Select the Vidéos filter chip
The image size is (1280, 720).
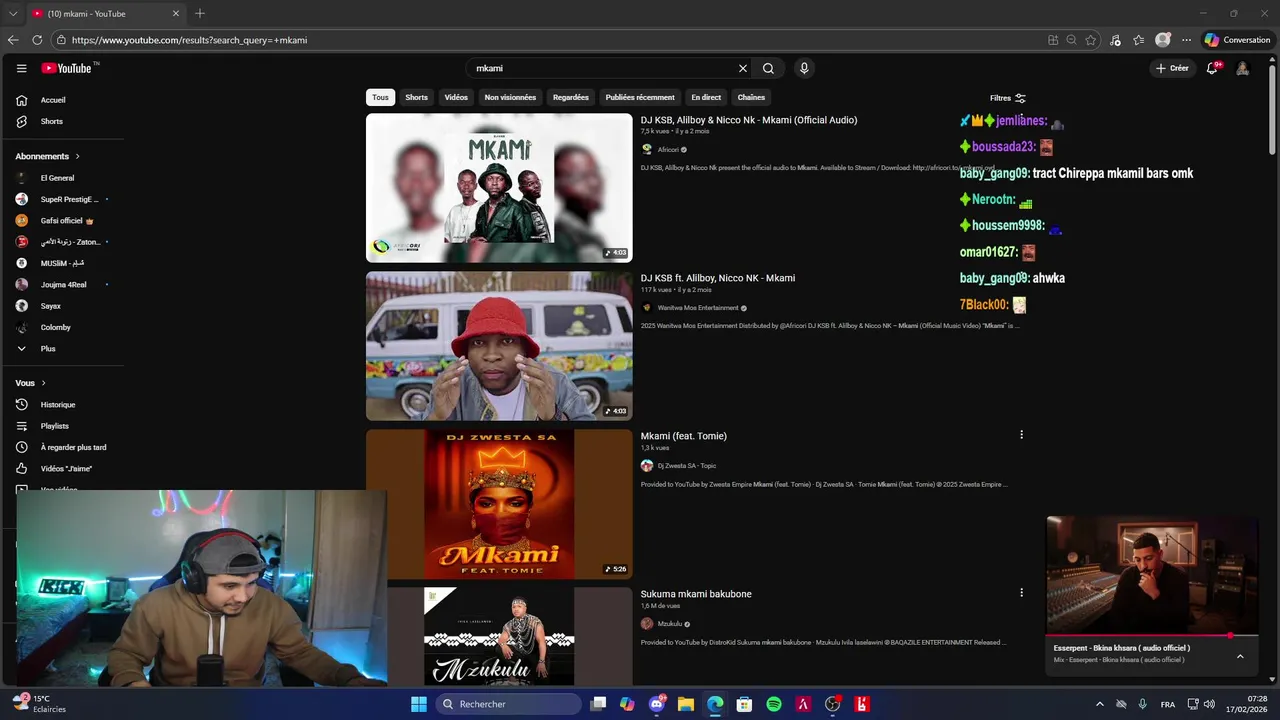456,97
